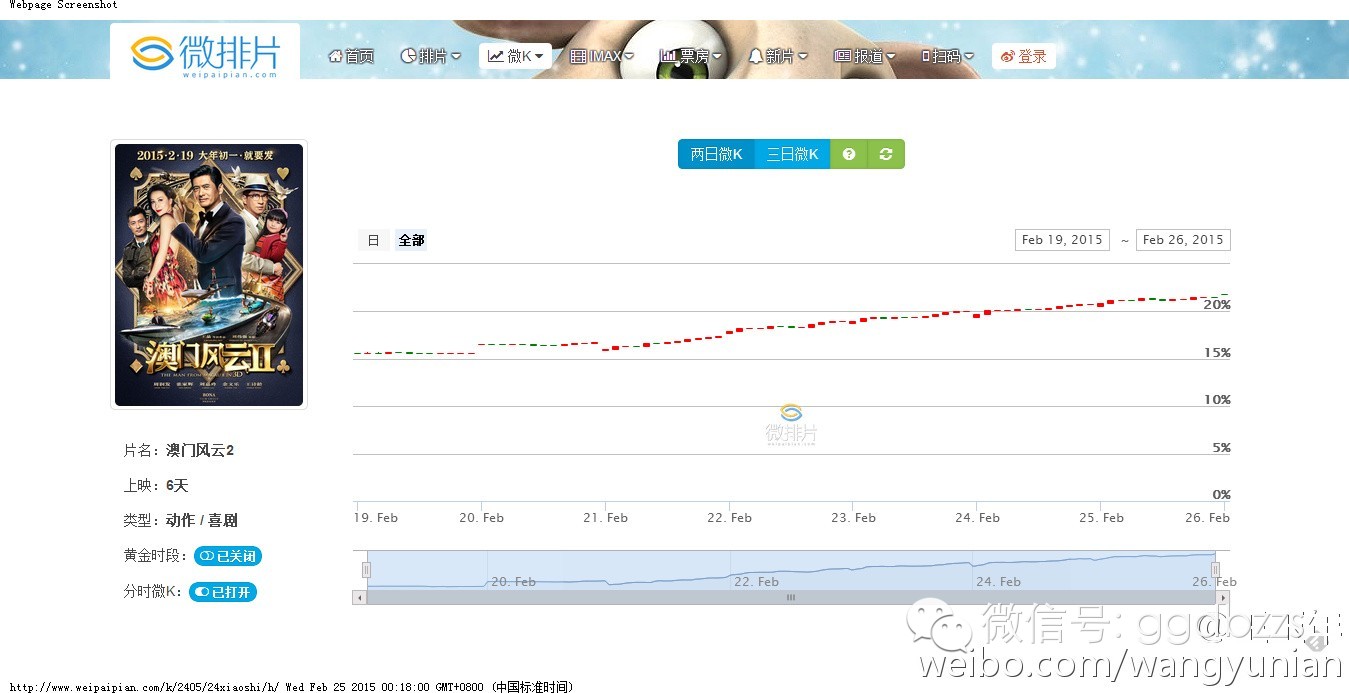
Task: Click the Feb 19, 2015 start date field
Action: tap(1062, 240)
